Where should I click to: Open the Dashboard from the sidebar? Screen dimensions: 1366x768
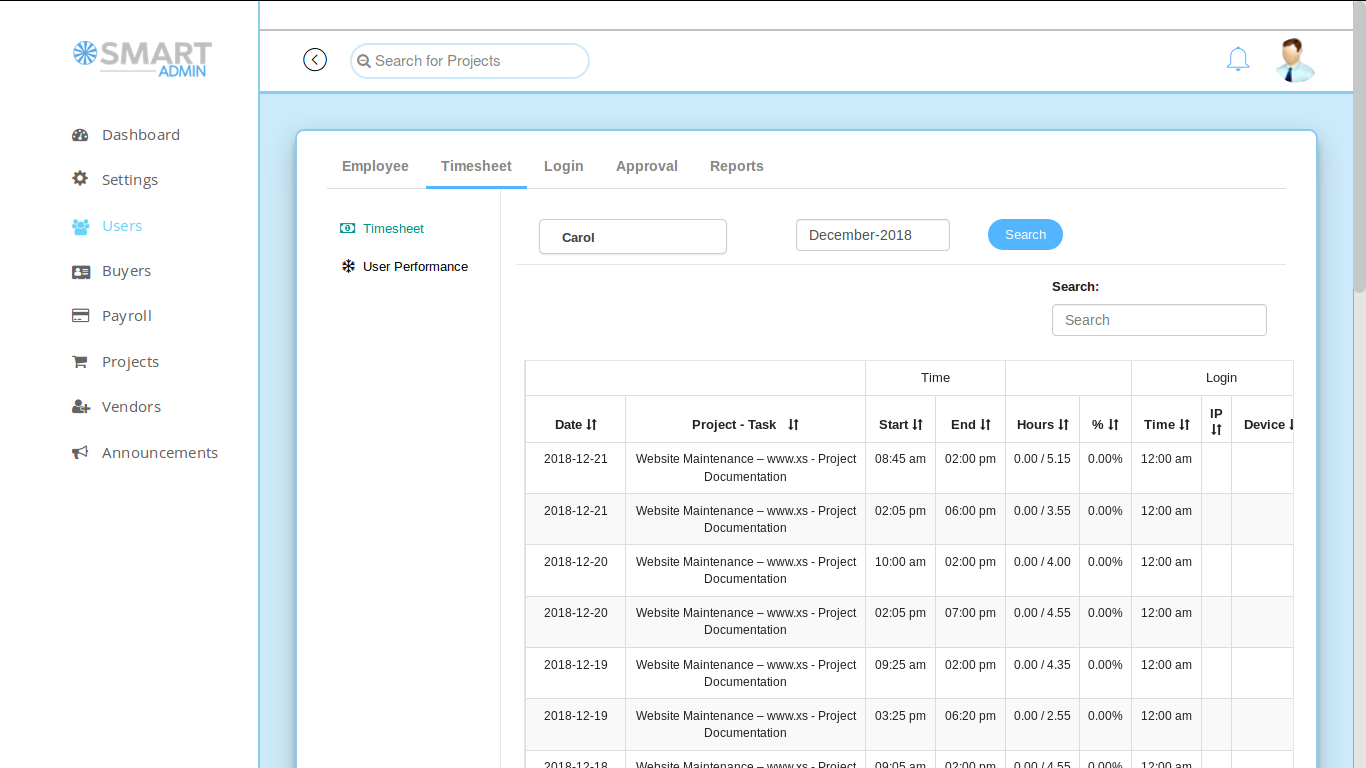pyautogui.click(x=140, y=134)
